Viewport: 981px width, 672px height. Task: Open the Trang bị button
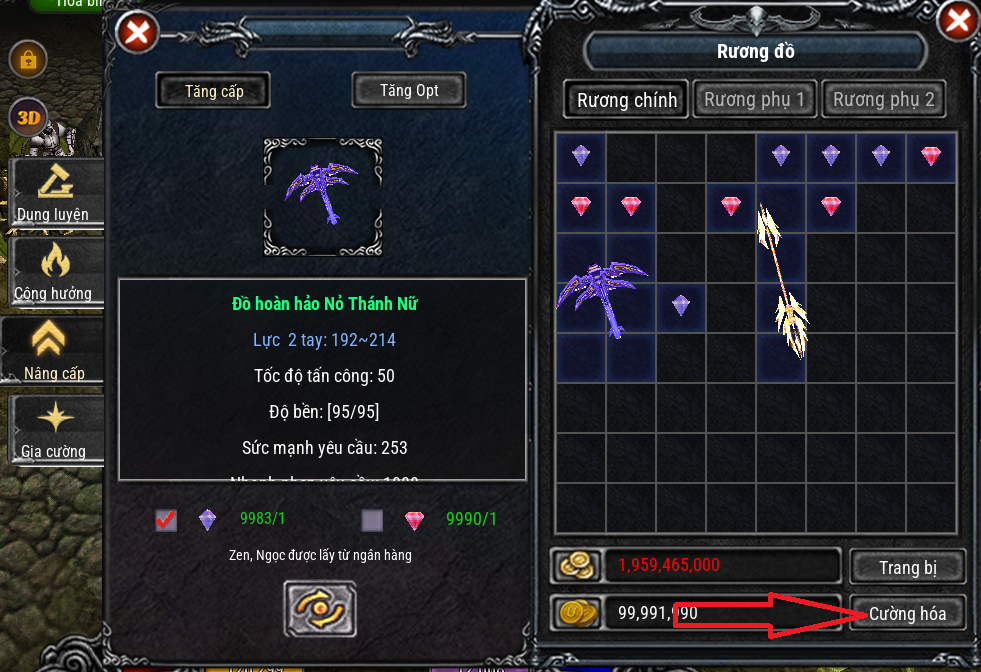point(907,567)
